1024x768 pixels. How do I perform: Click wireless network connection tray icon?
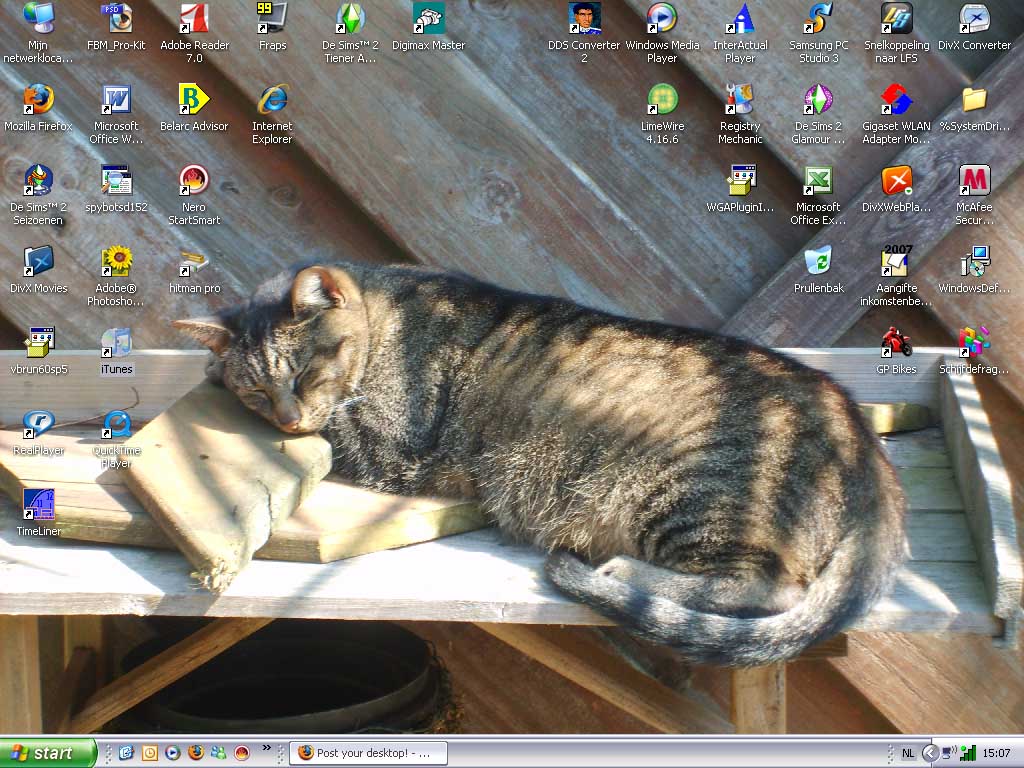[949, 753]
